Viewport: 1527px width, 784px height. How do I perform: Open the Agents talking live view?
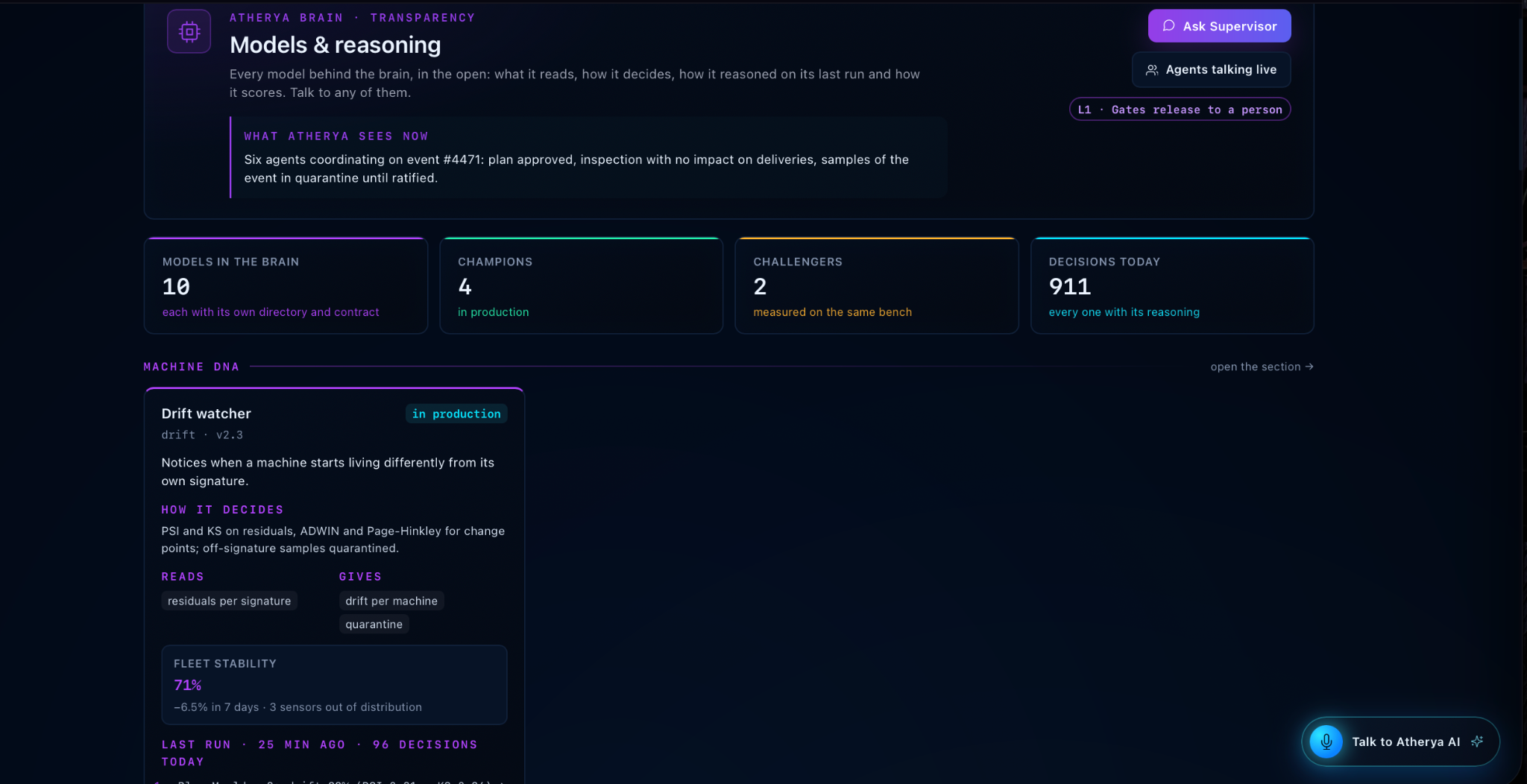[1211, 70]
